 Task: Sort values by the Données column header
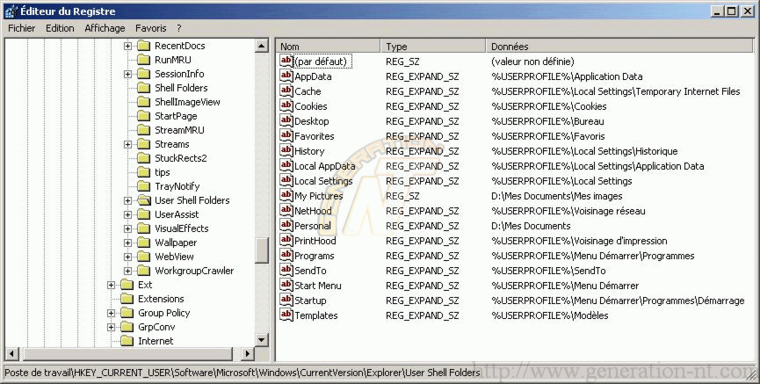point(620,47)
